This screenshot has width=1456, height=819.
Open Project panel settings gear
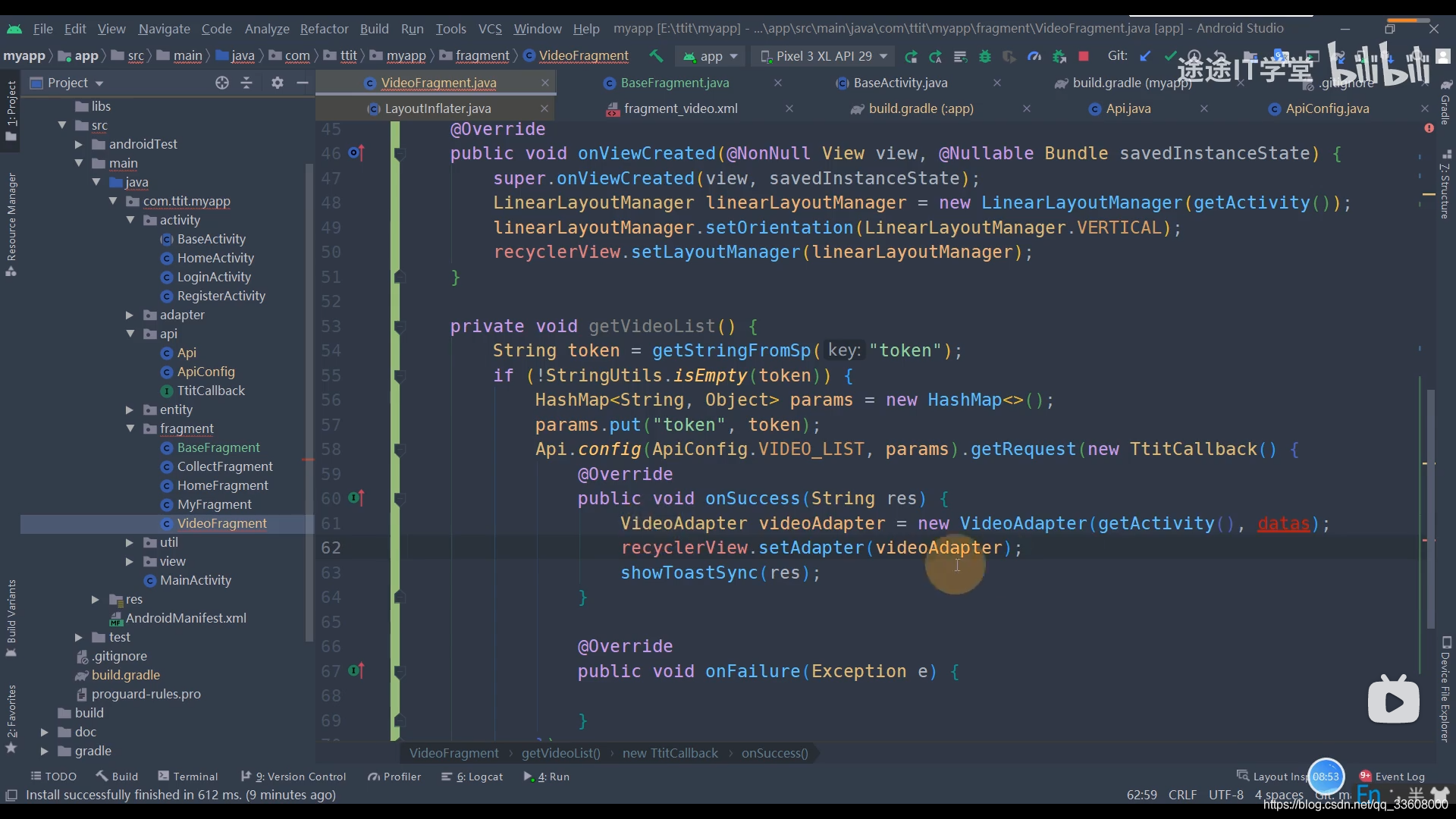tap(278, 83)
